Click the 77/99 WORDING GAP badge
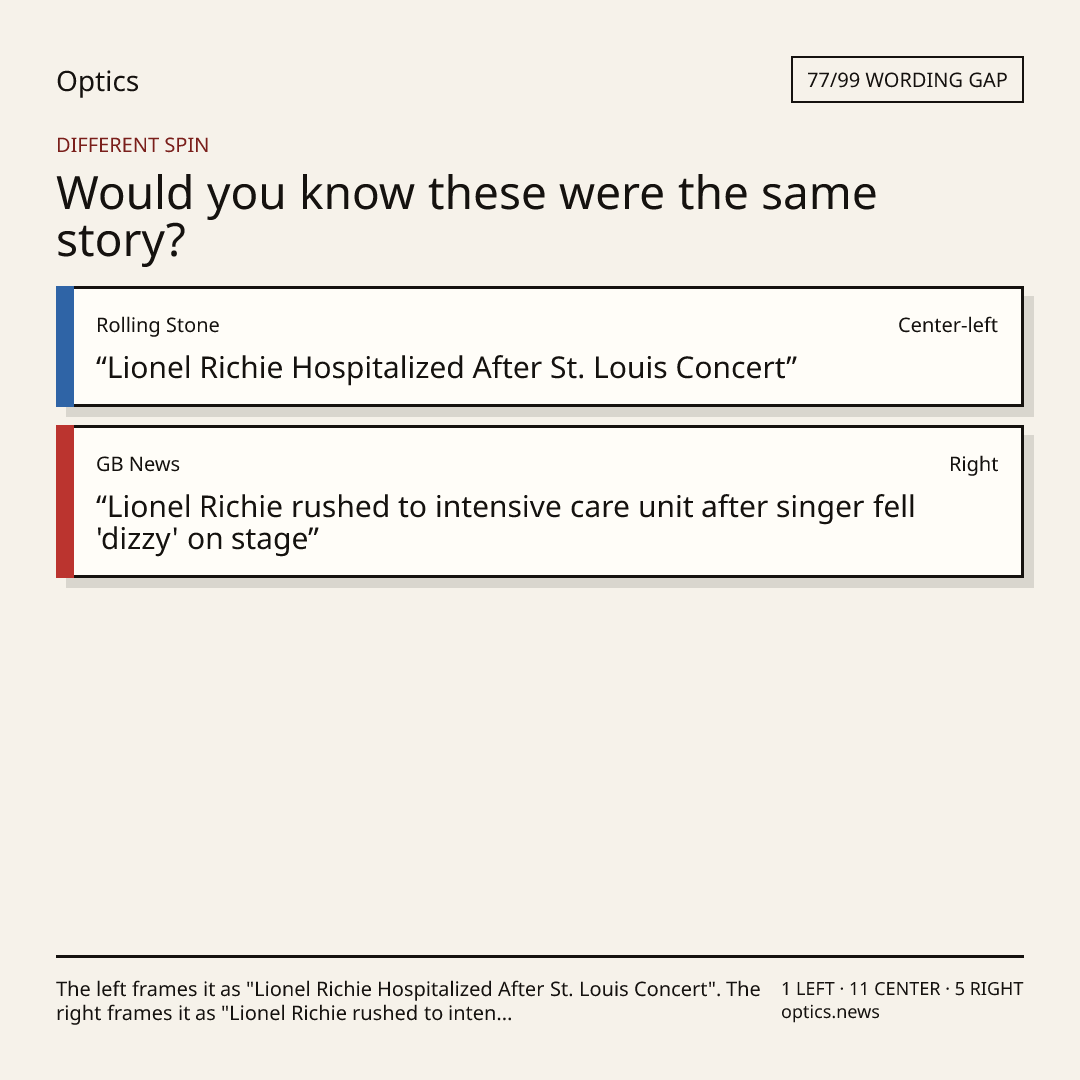The height and width of the screenshot is (1080, 1080). [x=907, y=80]
